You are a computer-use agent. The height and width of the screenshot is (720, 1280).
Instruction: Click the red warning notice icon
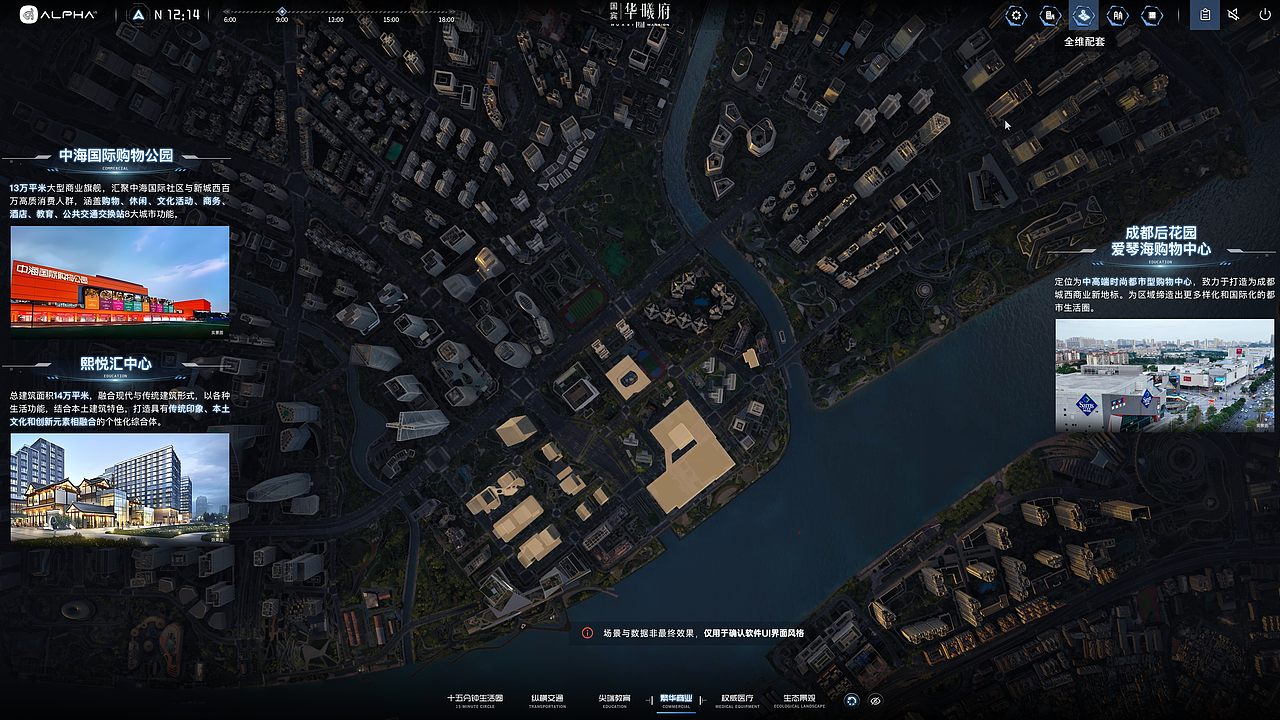[588, 633]
